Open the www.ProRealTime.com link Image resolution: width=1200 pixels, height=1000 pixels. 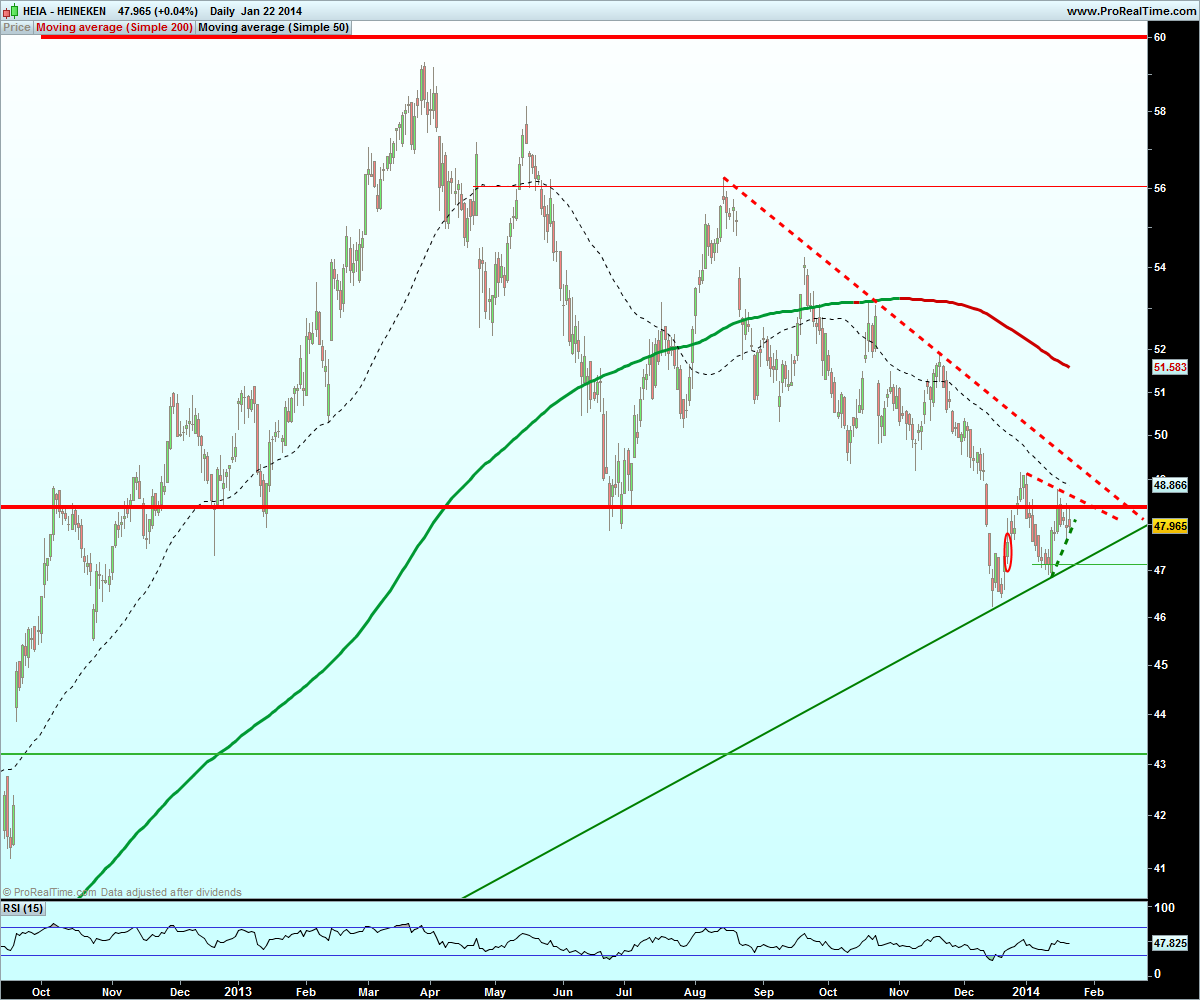(1130, 11)
